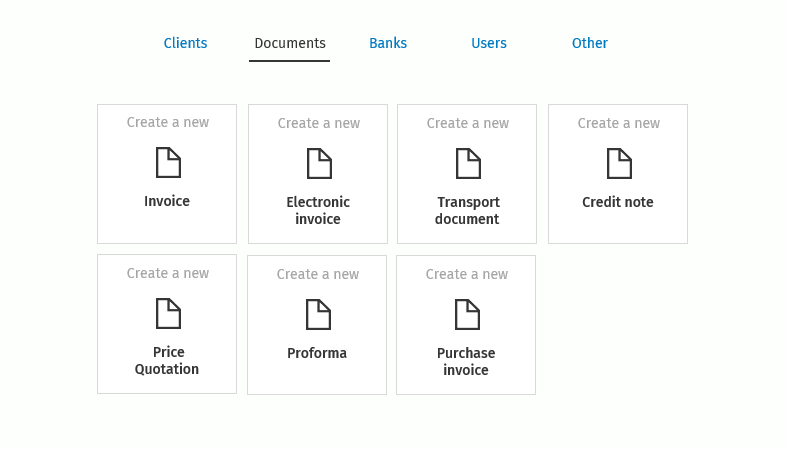This screenshot has height=449, width=787.
Task: Choose the Transport document label
Action: coord(467,211)
